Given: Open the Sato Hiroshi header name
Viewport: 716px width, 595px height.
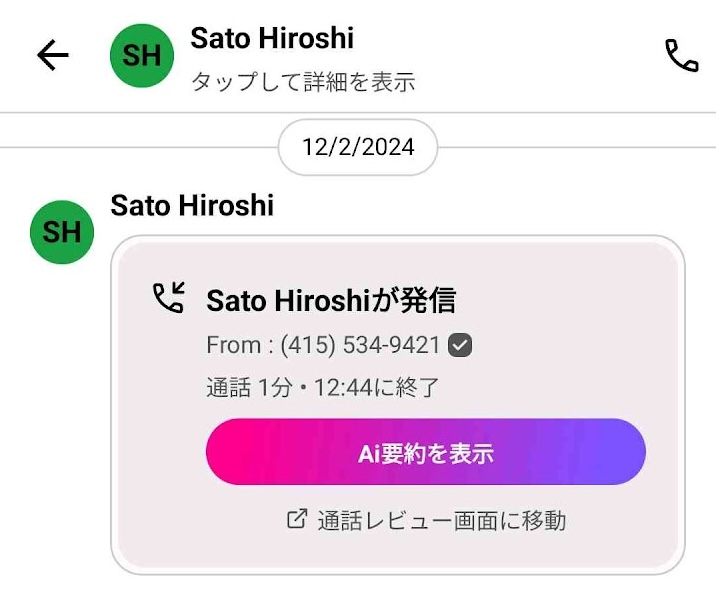Looking at the screenshot, I should 272,37.
